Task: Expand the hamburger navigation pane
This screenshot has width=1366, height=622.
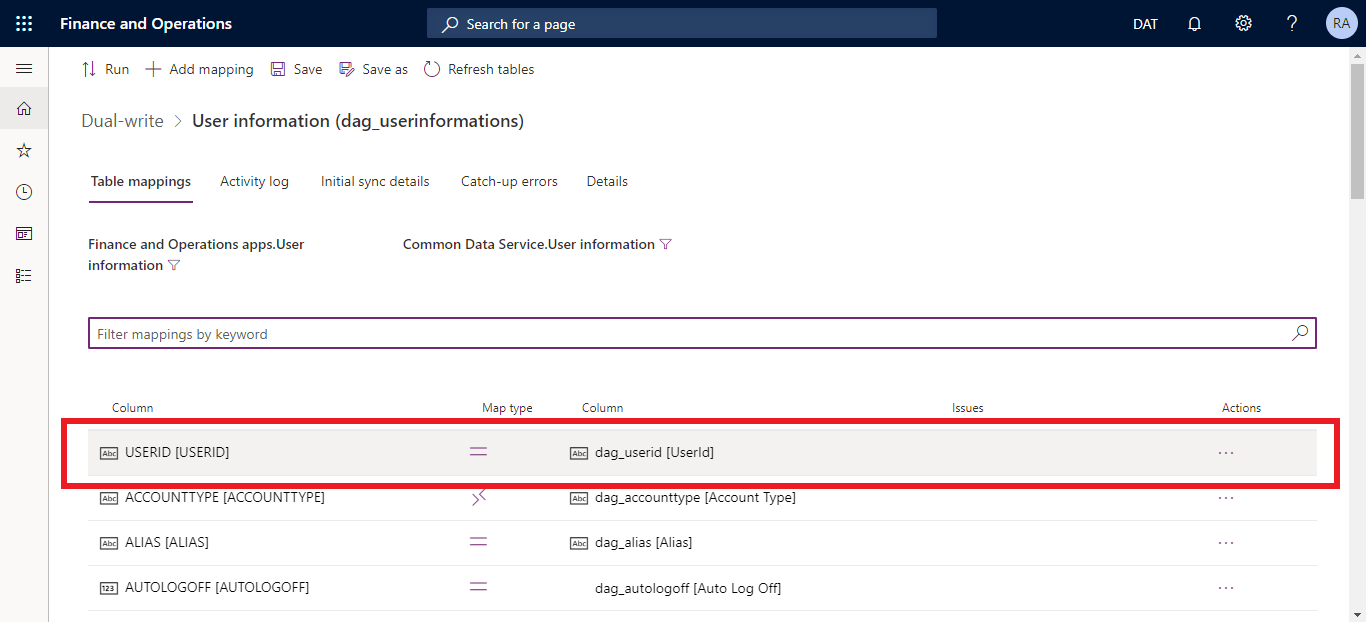Action: coord(24,68)
